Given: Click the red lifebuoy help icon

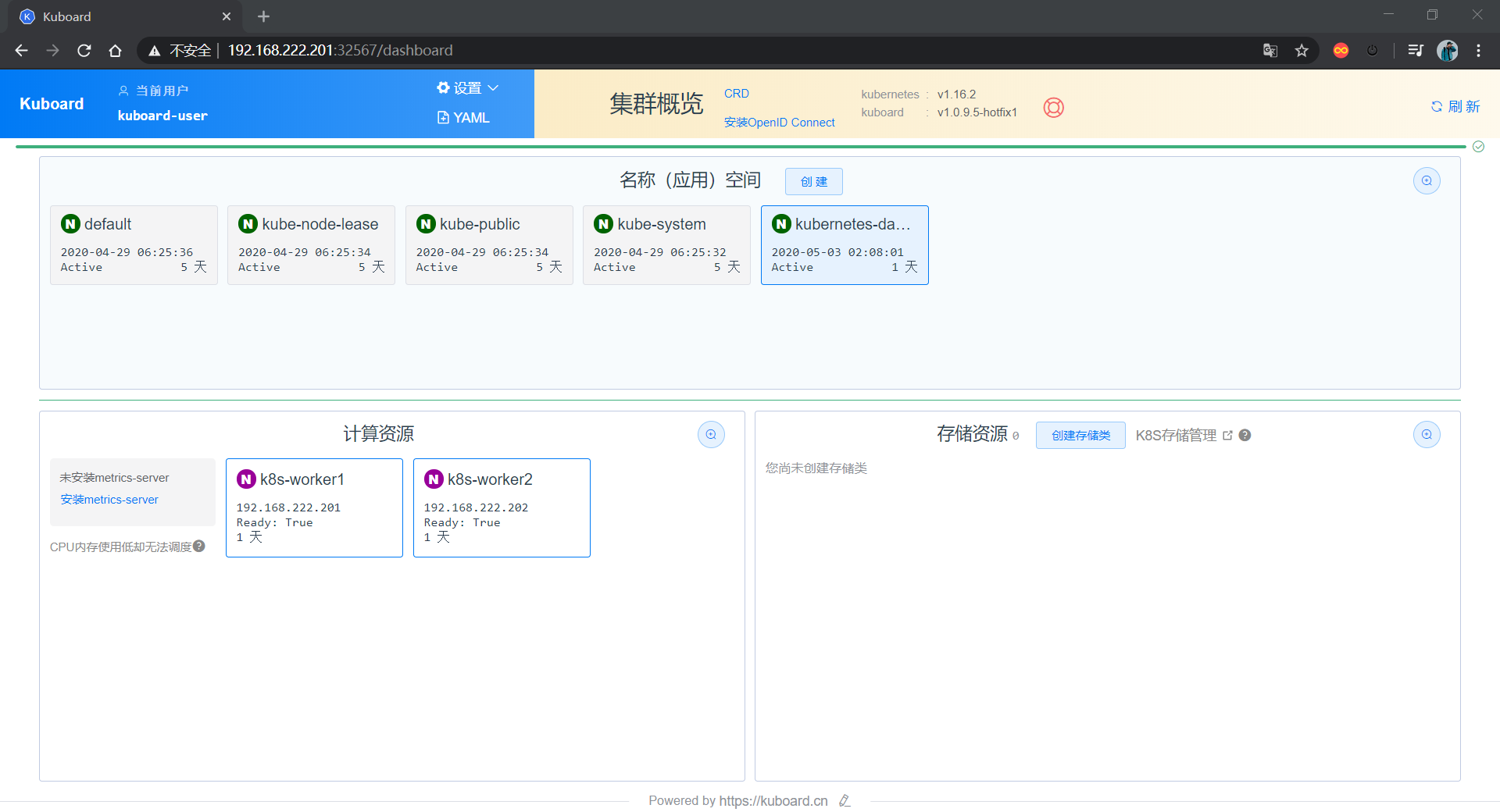Looking at the screenshot, I should (1054, 108).
